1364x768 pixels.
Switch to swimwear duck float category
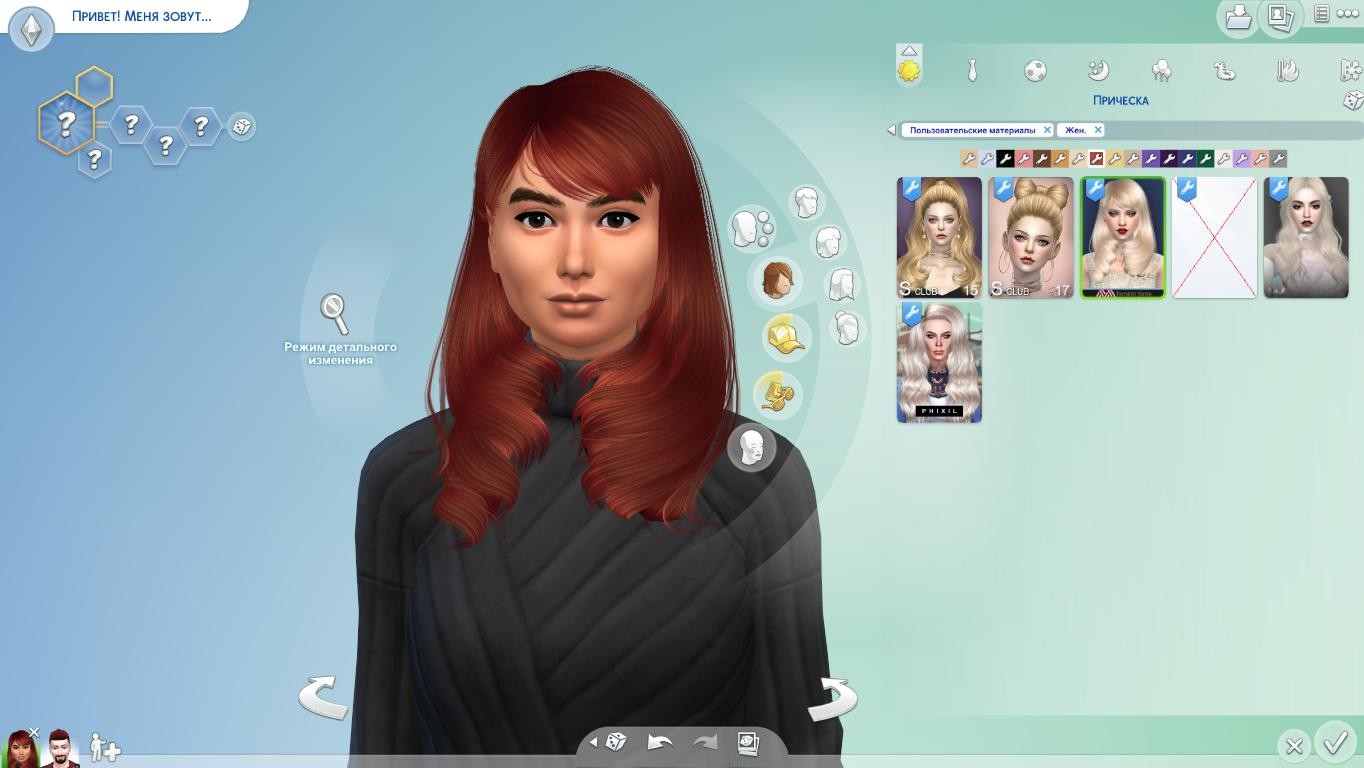(x=1224, y=71)
